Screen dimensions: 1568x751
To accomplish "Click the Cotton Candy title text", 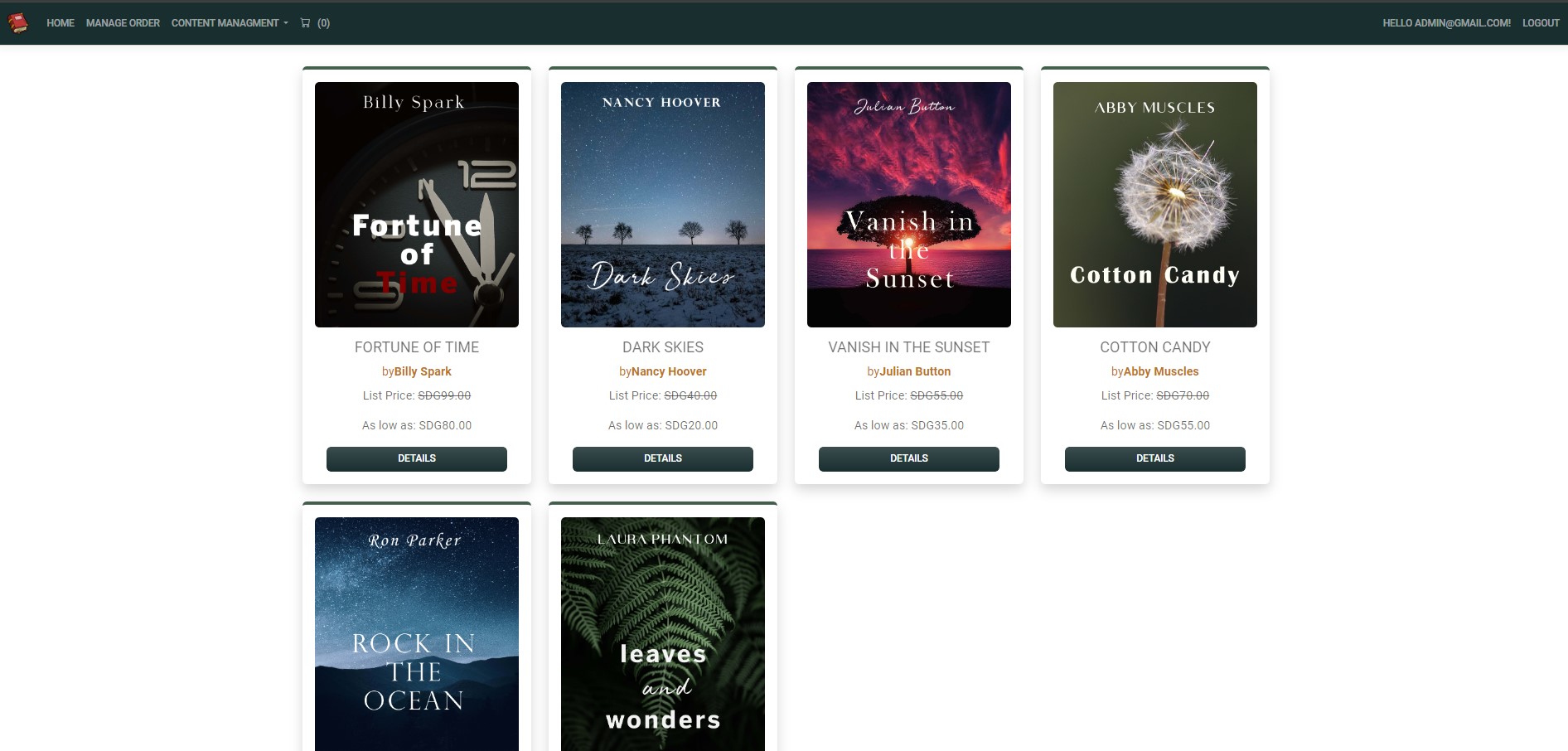I will (x=1154, y=347).
